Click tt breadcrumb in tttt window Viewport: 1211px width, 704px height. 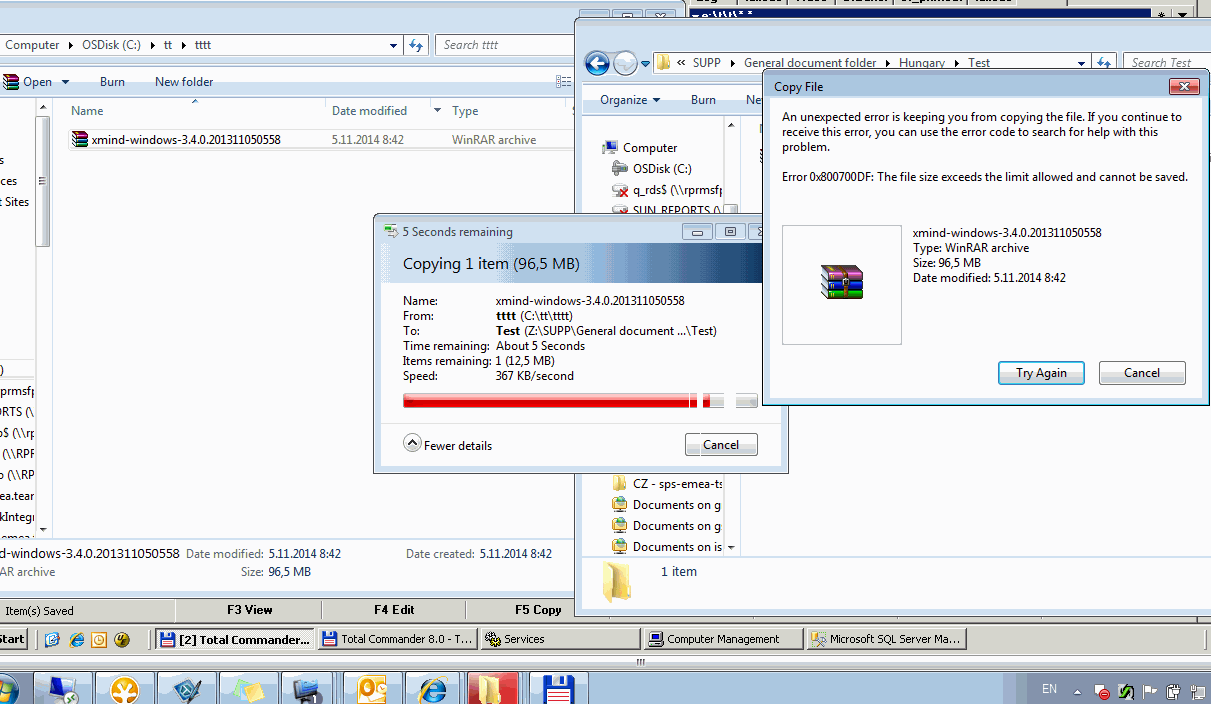click(169, 45)
